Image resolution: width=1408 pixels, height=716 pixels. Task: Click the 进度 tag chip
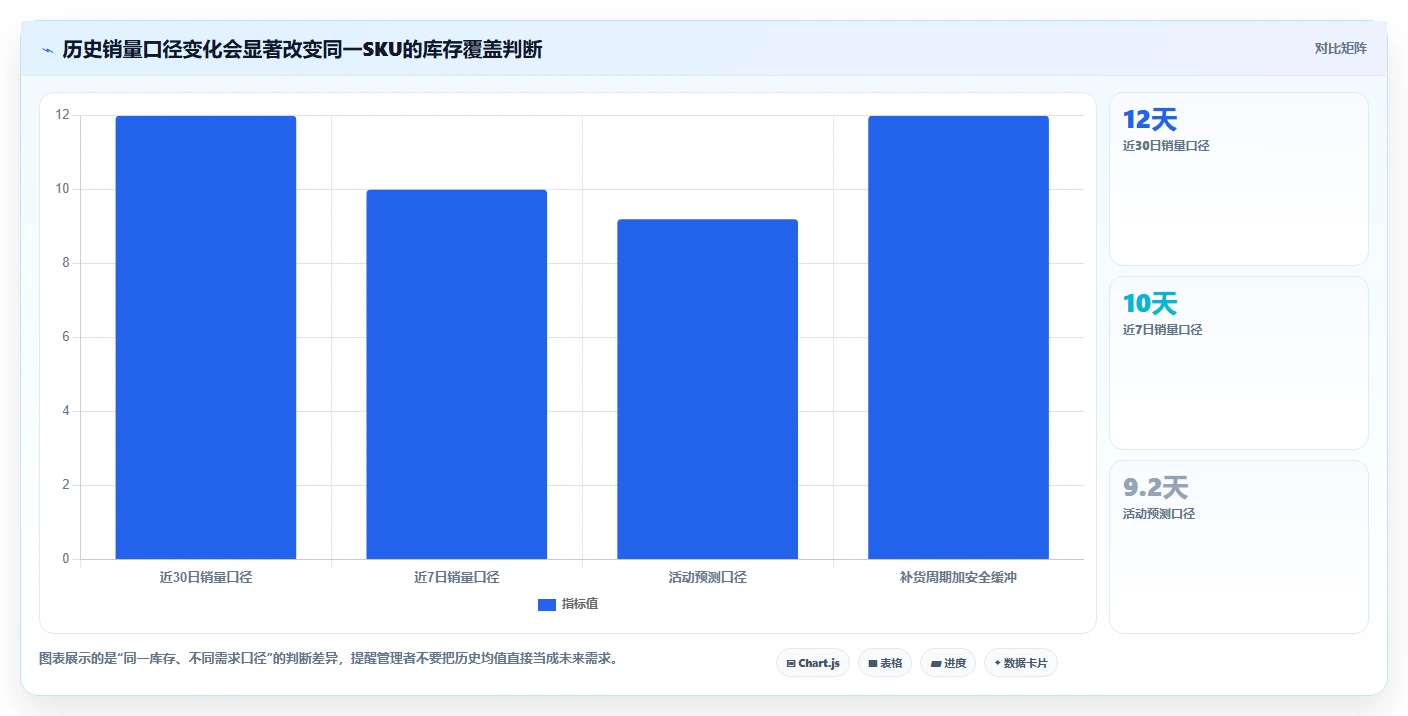(948, 663)
